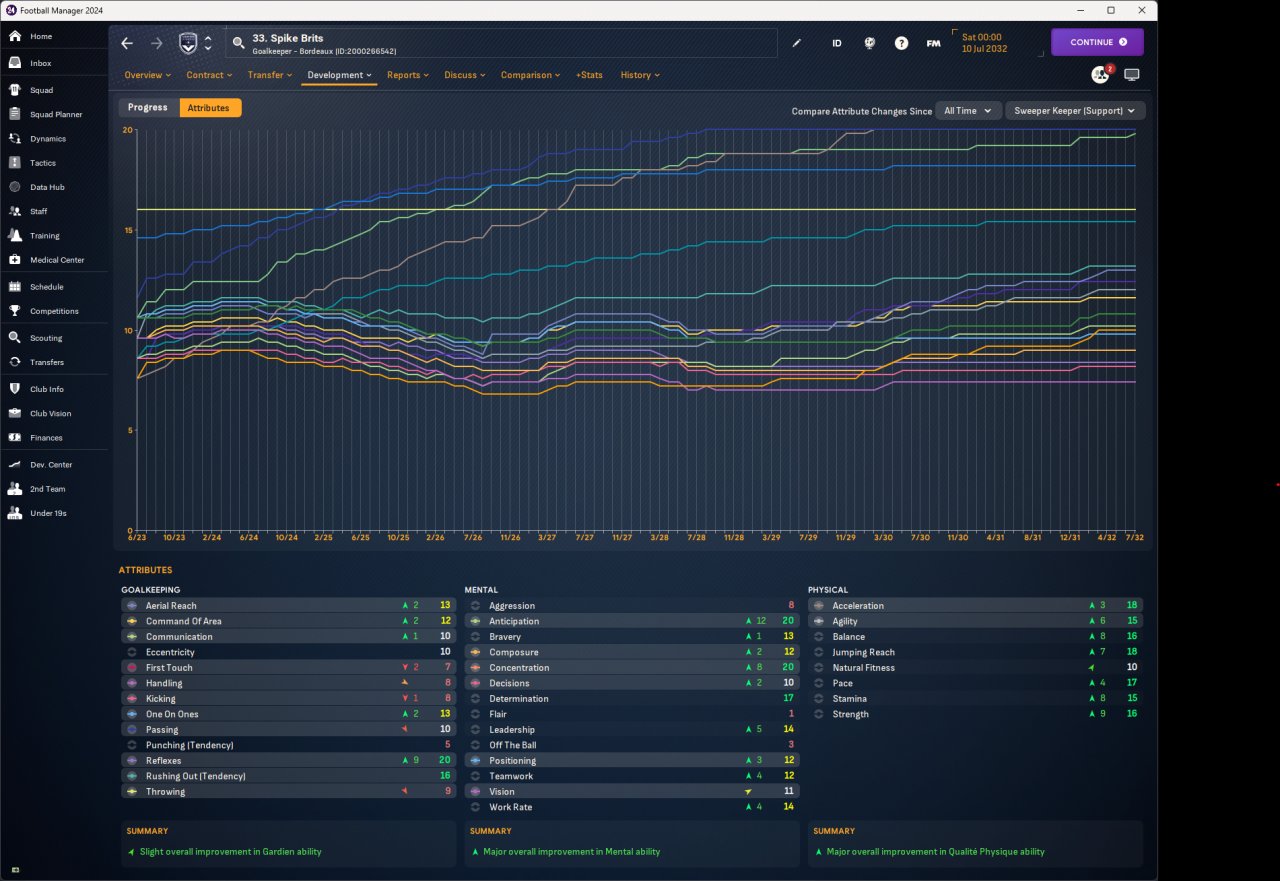Click the forward navigation arrow
The height and width of the screenshot is (881, 1280).
click(x=156, y=43)
